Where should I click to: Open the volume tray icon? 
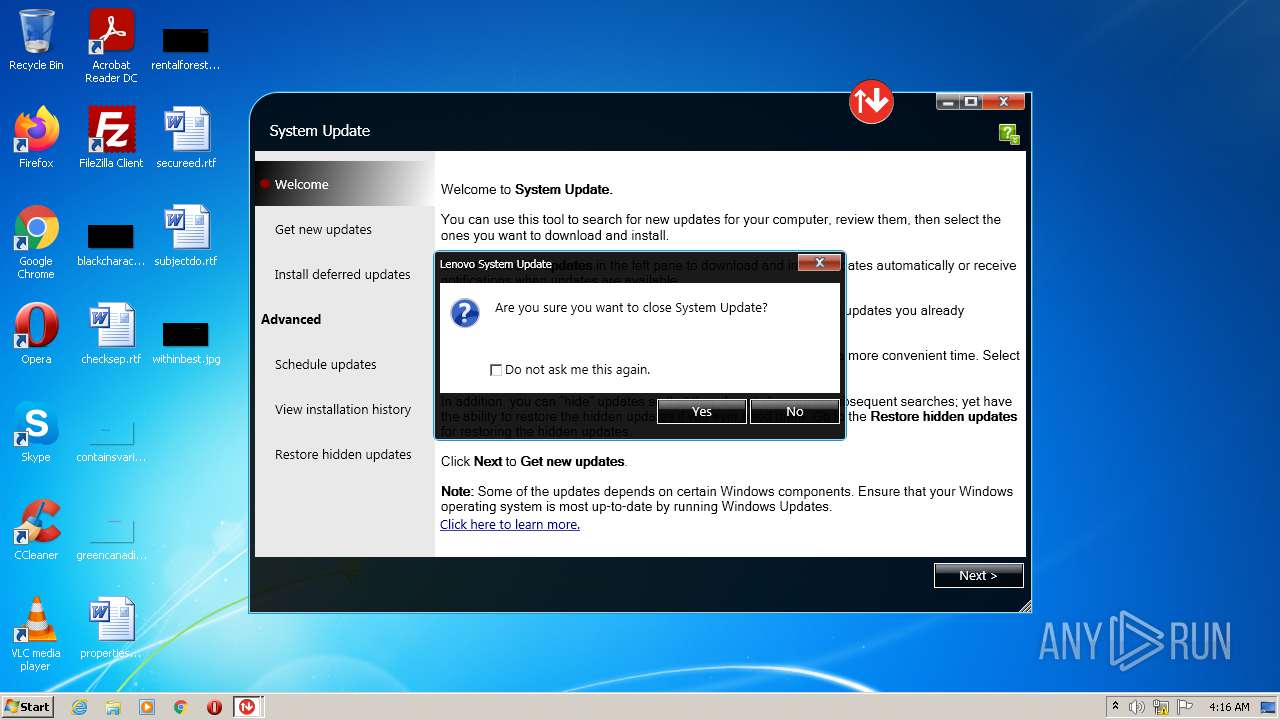pos(1137,706)
